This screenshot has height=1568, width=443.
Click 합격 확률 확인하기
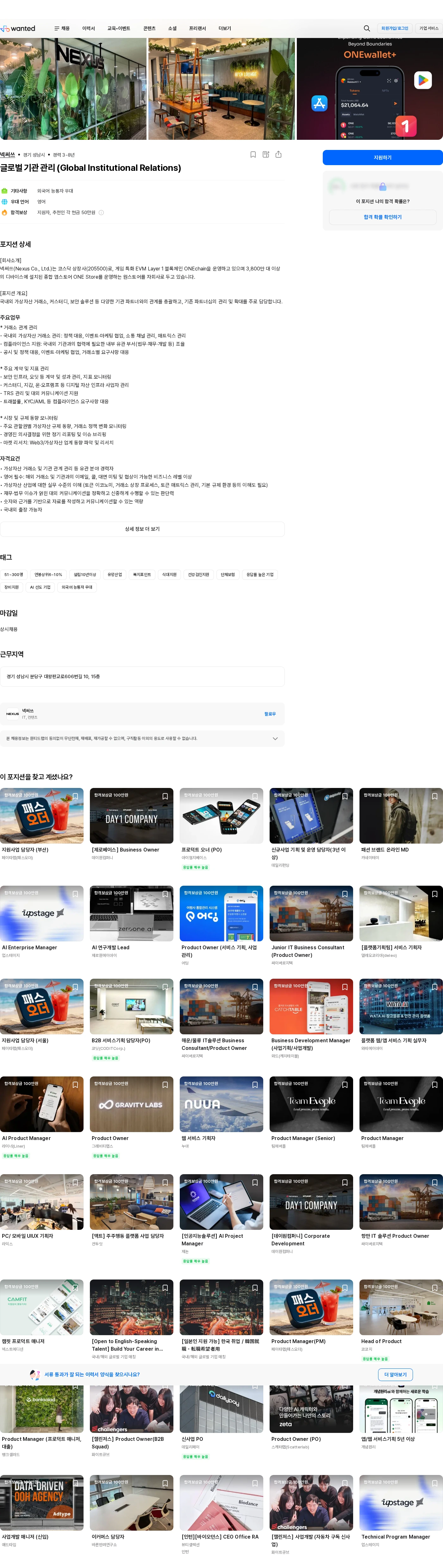[383, 217]
